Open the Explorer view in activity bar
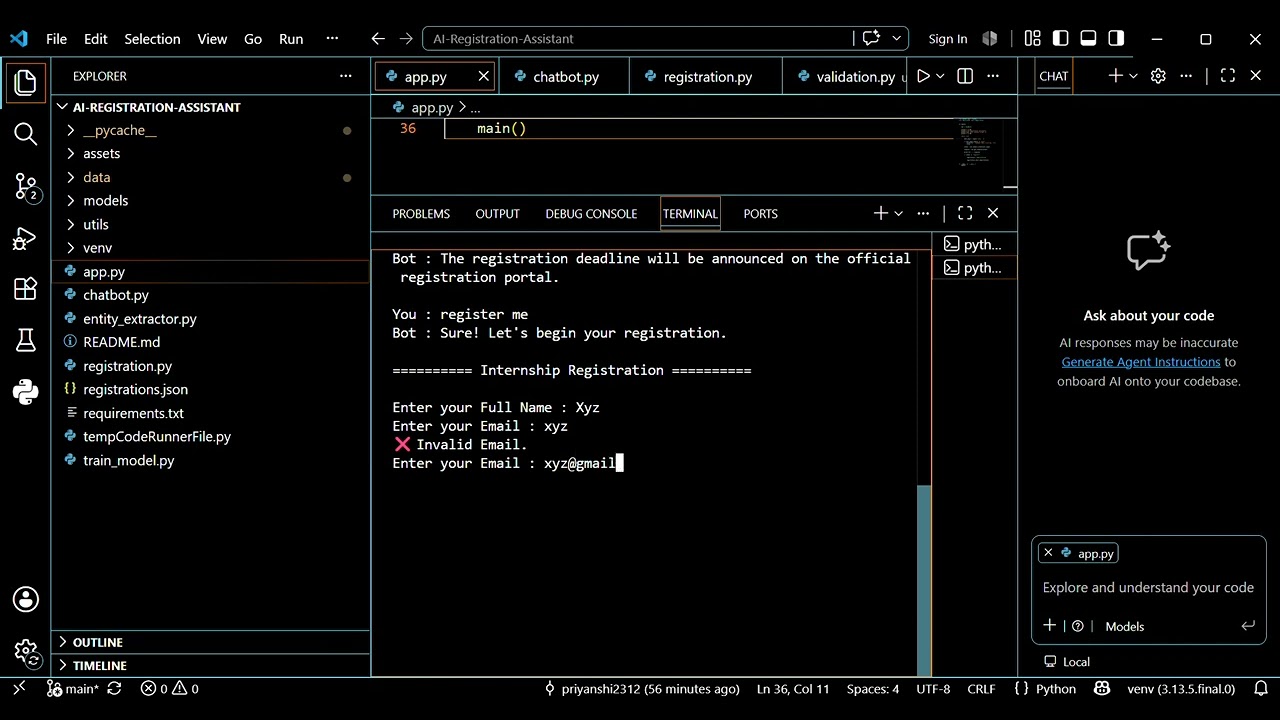The width and height of the screenshot is (1280, 720). tap(26, 82)
